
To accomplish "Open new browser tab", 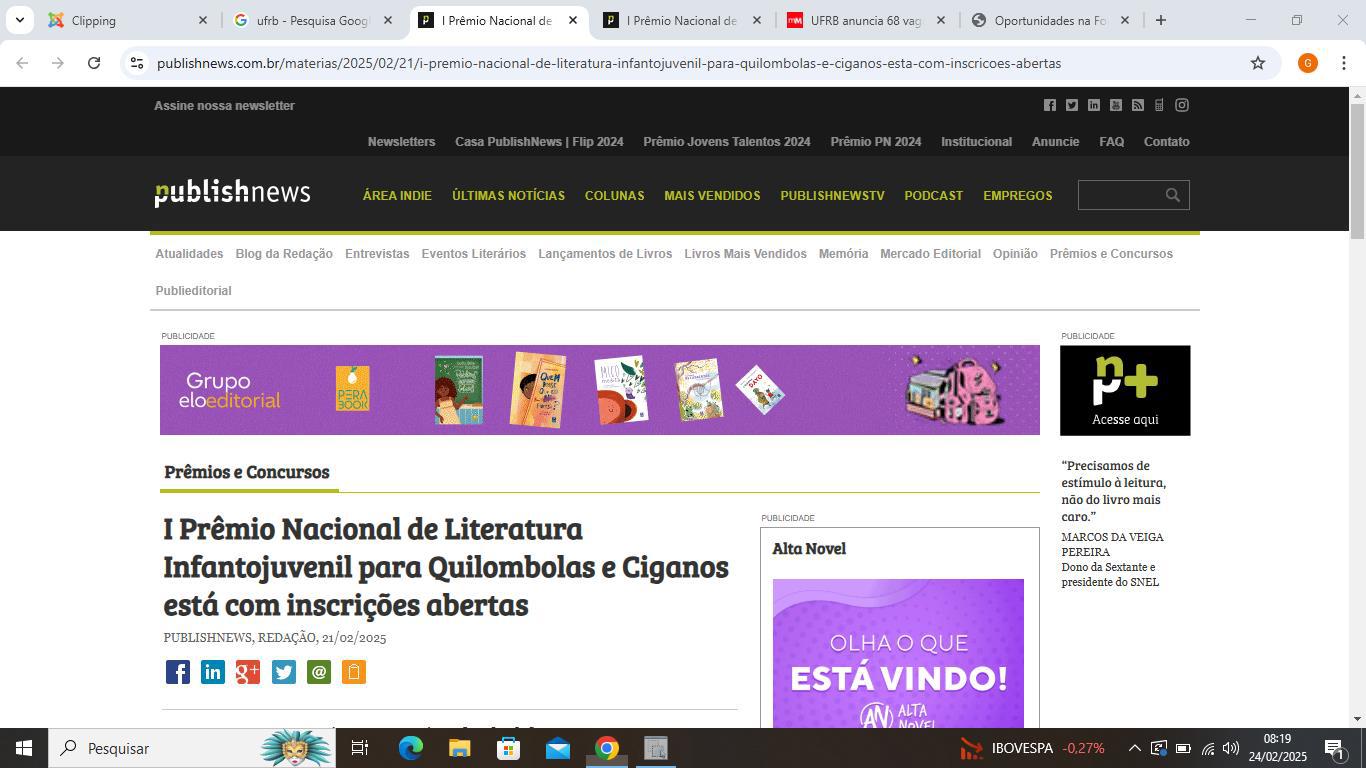I will click(1160, 20).
